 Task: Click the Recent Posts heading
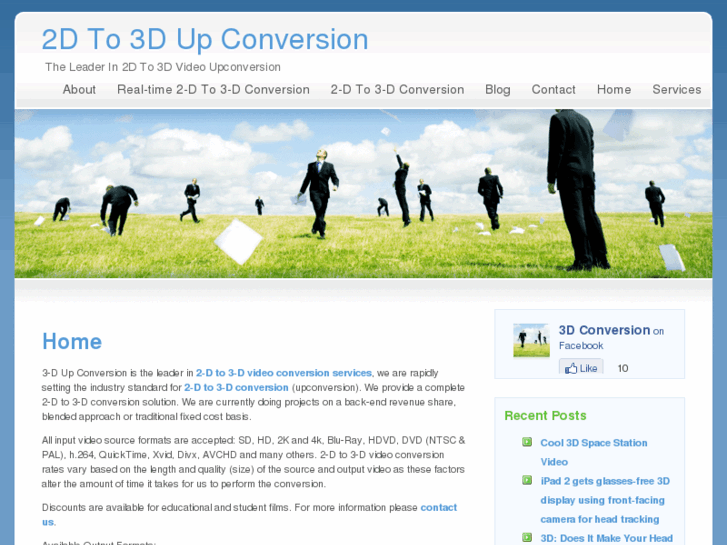pos(545,416)
